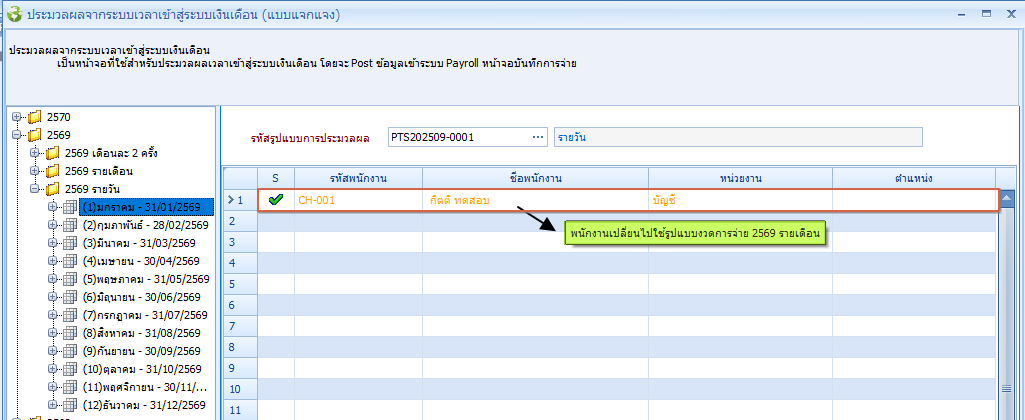The width and height of the screenshot is (1025, 420).
Task: Click calendar icon for กุมภาพันธ์ period
Action: point(70,225)
